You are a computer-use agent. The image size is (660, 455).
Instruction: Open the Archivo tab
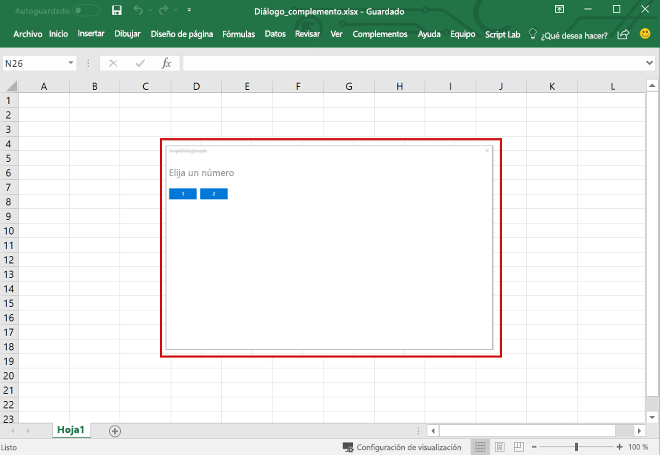pyautogui.click(x=28, y=34)
